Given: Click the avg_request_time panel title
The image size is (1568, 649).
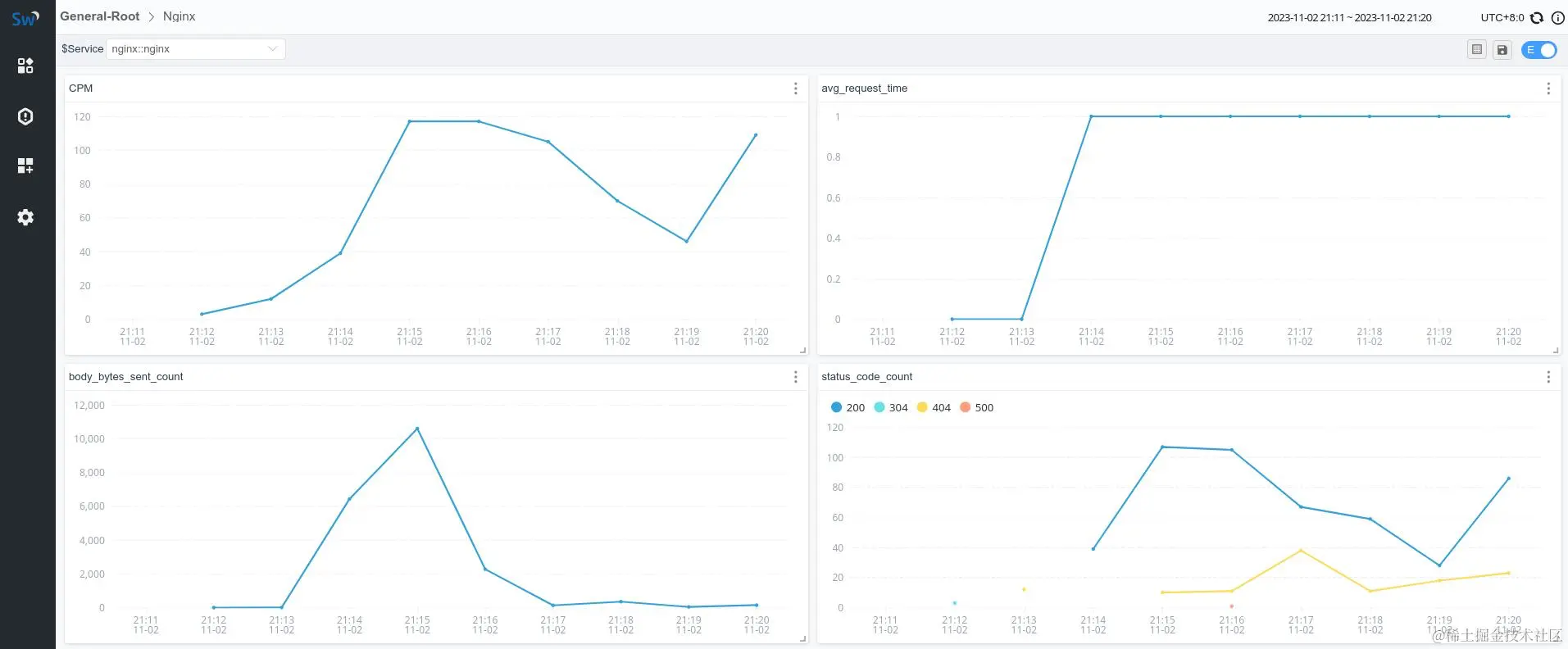Looking at the screenshot, I should [864, 88].
